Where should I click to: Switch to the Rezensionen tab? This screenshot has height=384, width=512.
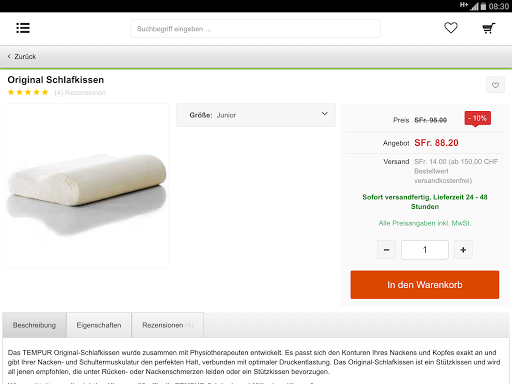coord(168,325)
